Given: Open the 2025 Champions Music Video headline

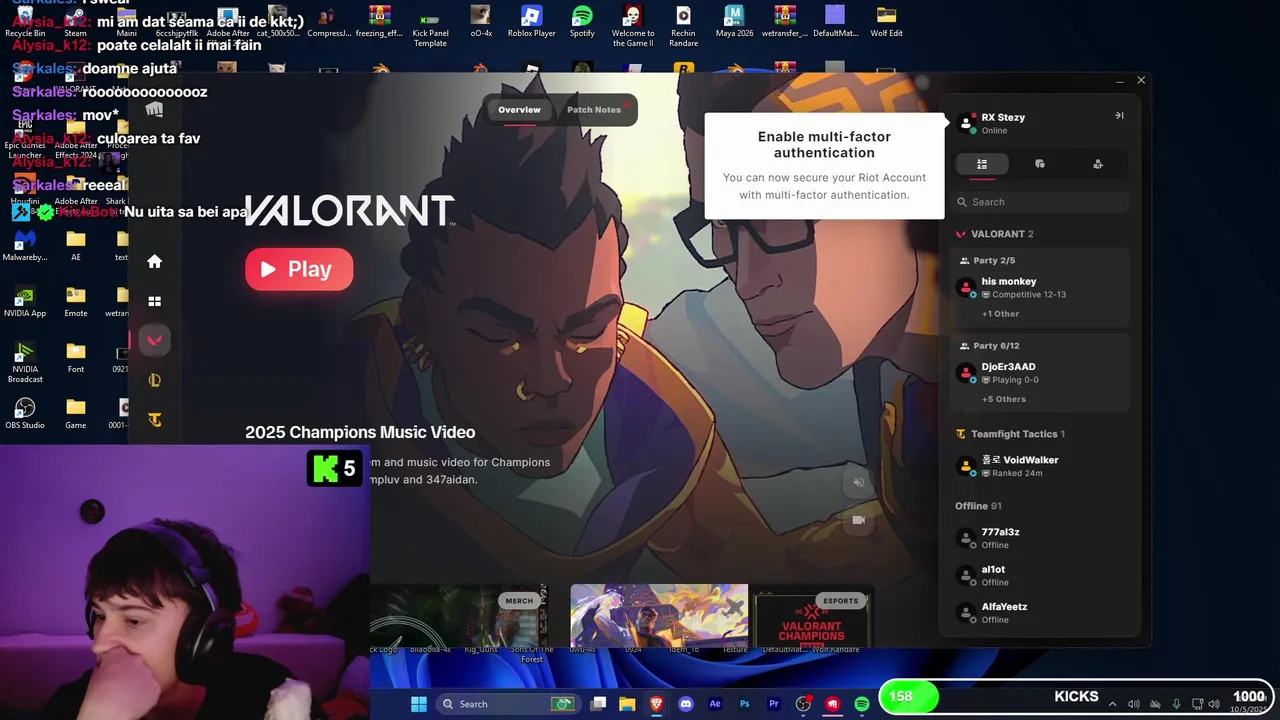Looking at the screenshot, I should [x=360, y=432].
